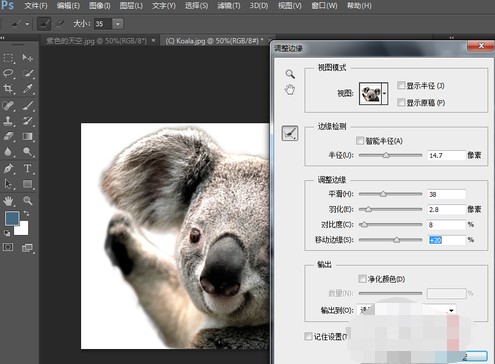This screenshot has width=495, height=364.
Task: Click Zoom tool in Refine Edge dialog
Action: (x=290, y=74)
